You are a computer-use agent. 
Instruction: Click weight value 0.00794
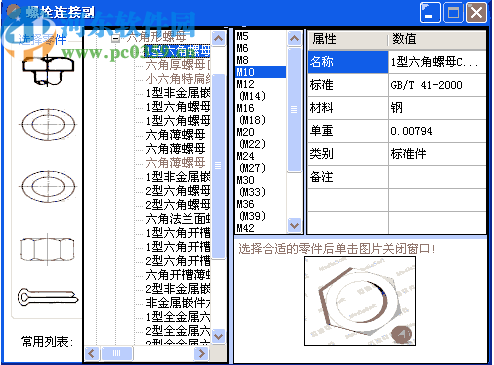[x=437, y=131]
